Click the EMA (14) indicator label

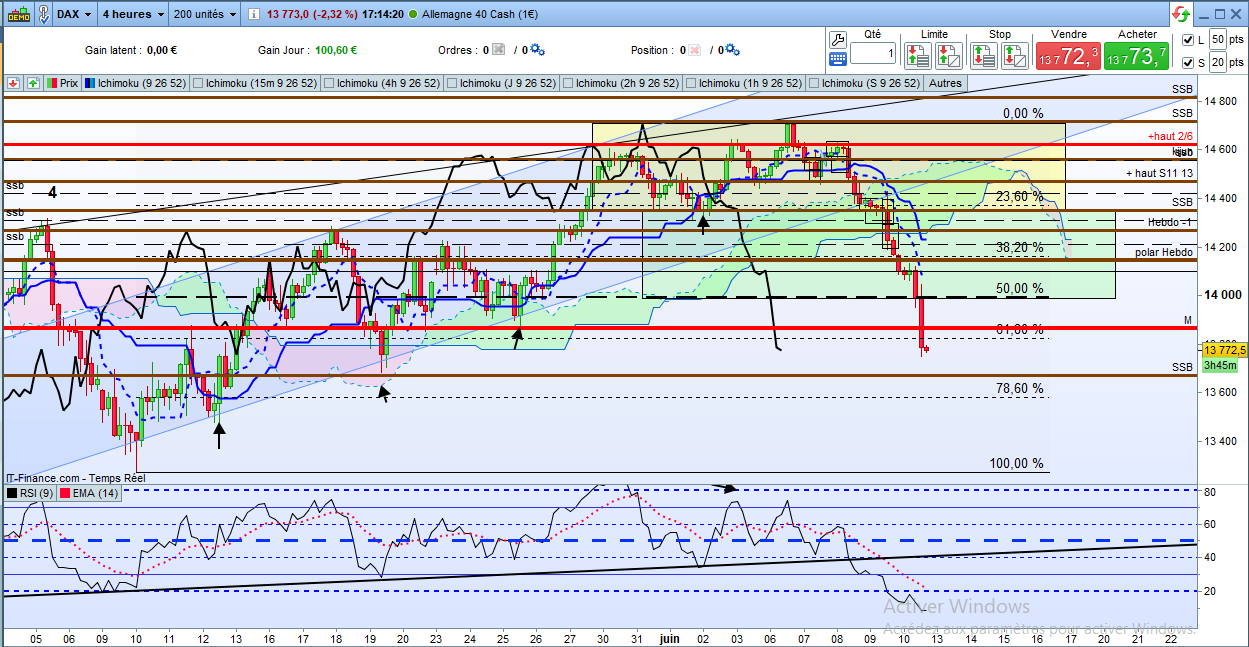pyautogui.click(x=95, y=493)
